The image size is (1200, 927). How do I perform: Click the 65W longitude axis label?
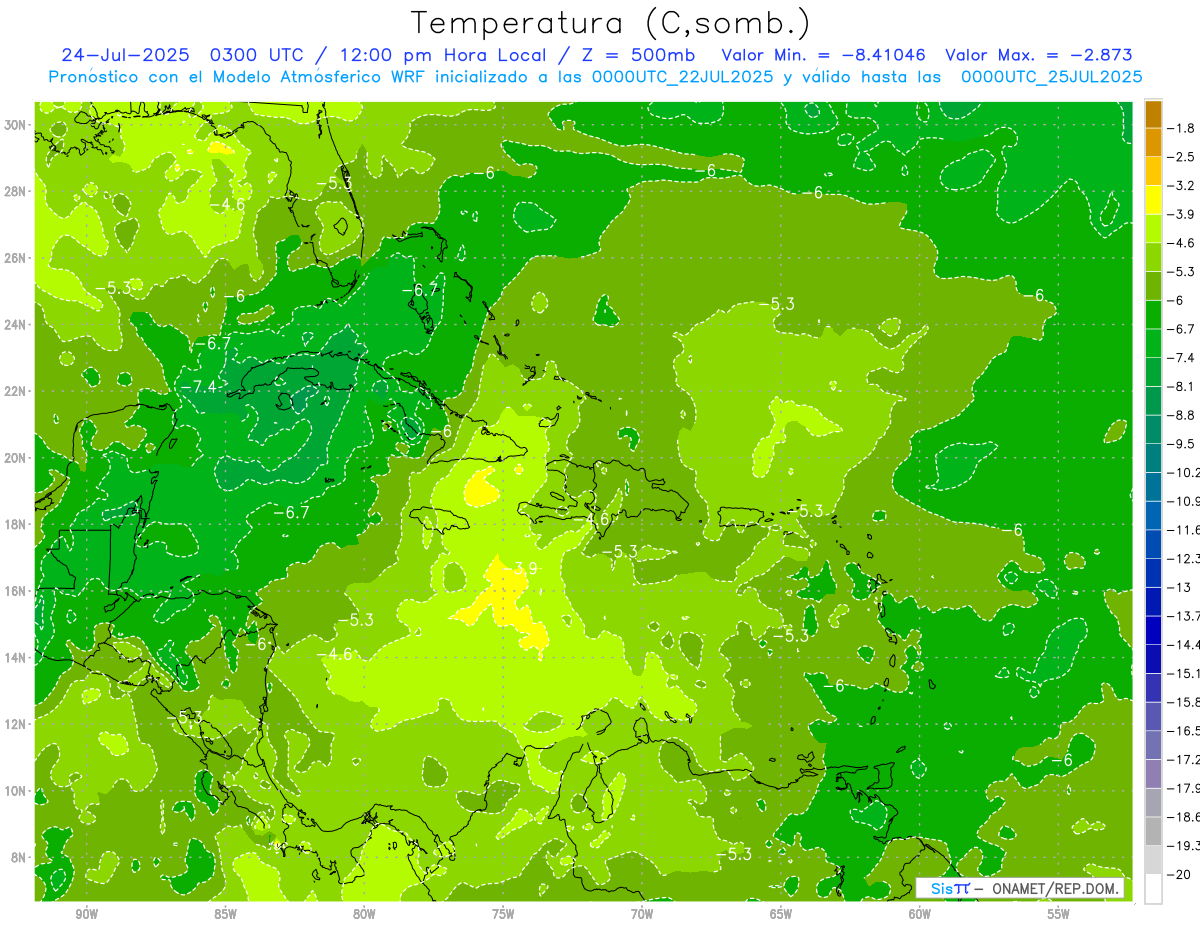(x=781, y=914)
